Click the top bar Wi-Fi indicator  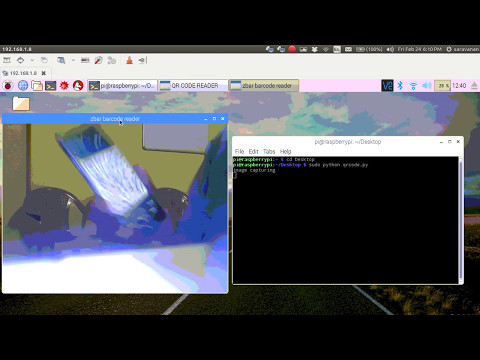tap(326, 49)
